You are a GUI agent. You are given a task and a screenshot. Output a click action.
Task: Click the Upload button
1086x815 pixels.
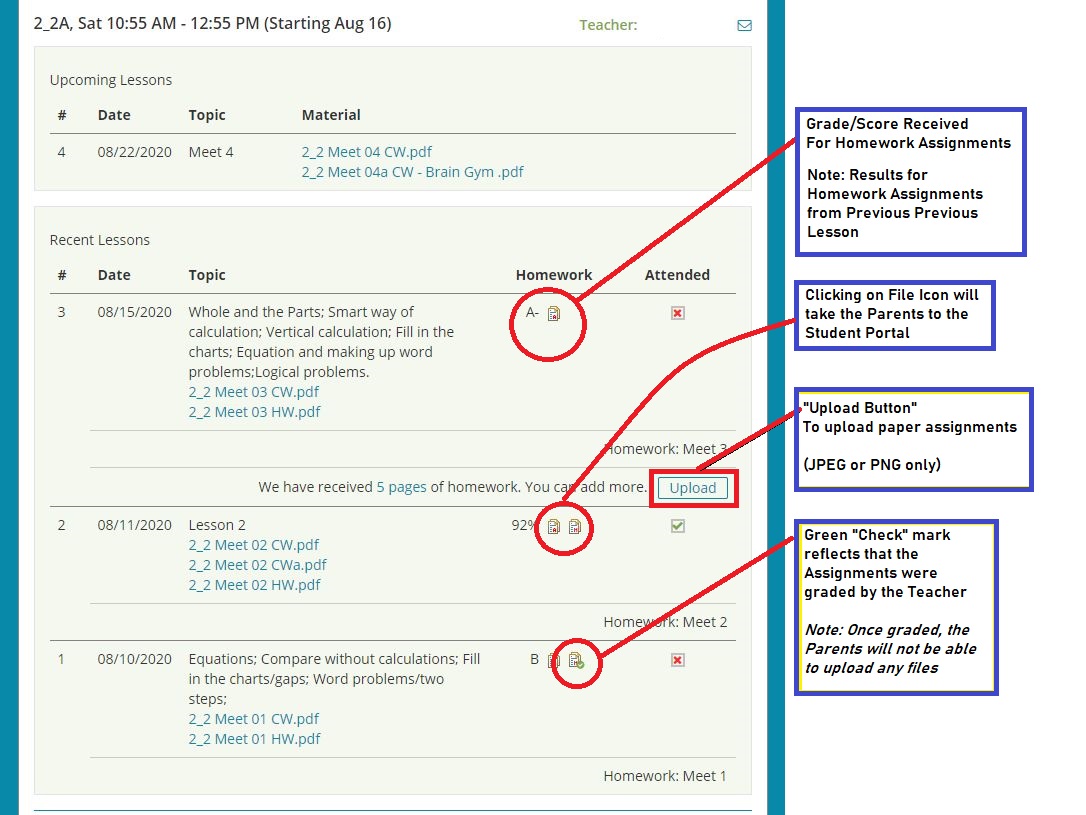[693, 487]
